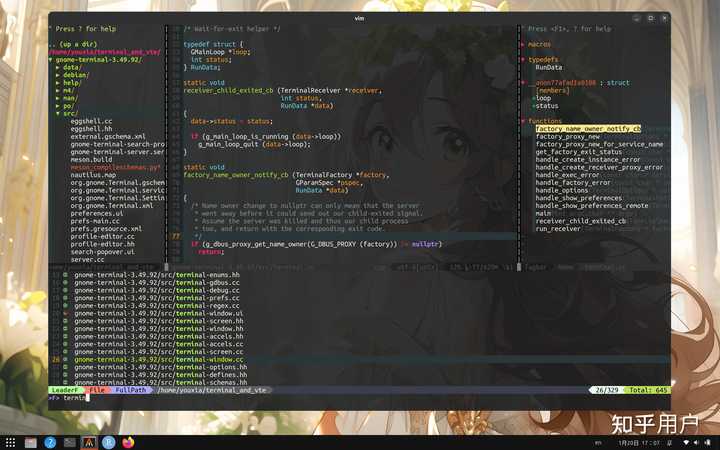
Task: Open eggshell.cc in NERDTree
Action: (91, 121)
